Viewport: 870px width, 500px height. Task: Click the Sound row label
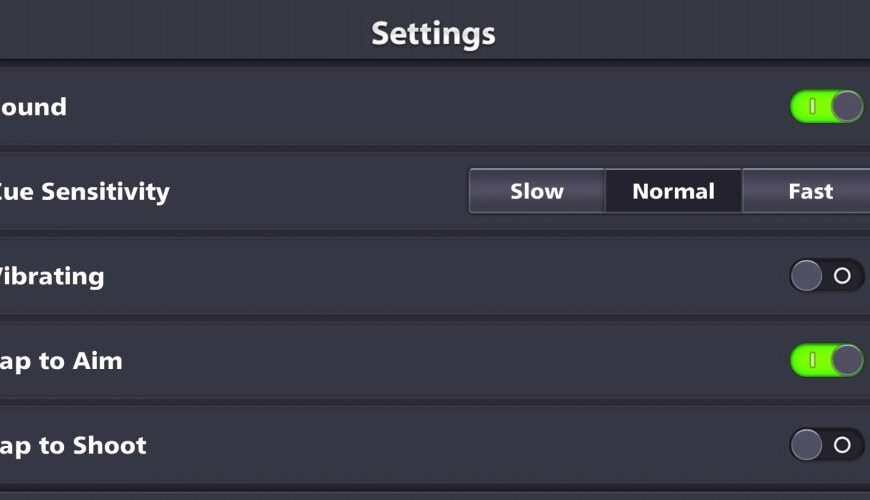(33, 107)
